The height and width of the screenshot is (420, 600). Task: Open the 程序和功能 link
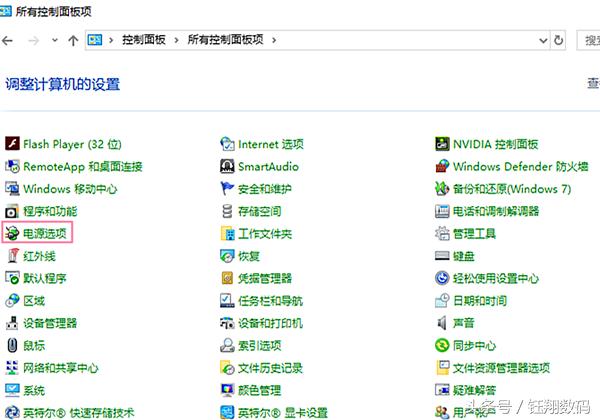pos(50,211)
